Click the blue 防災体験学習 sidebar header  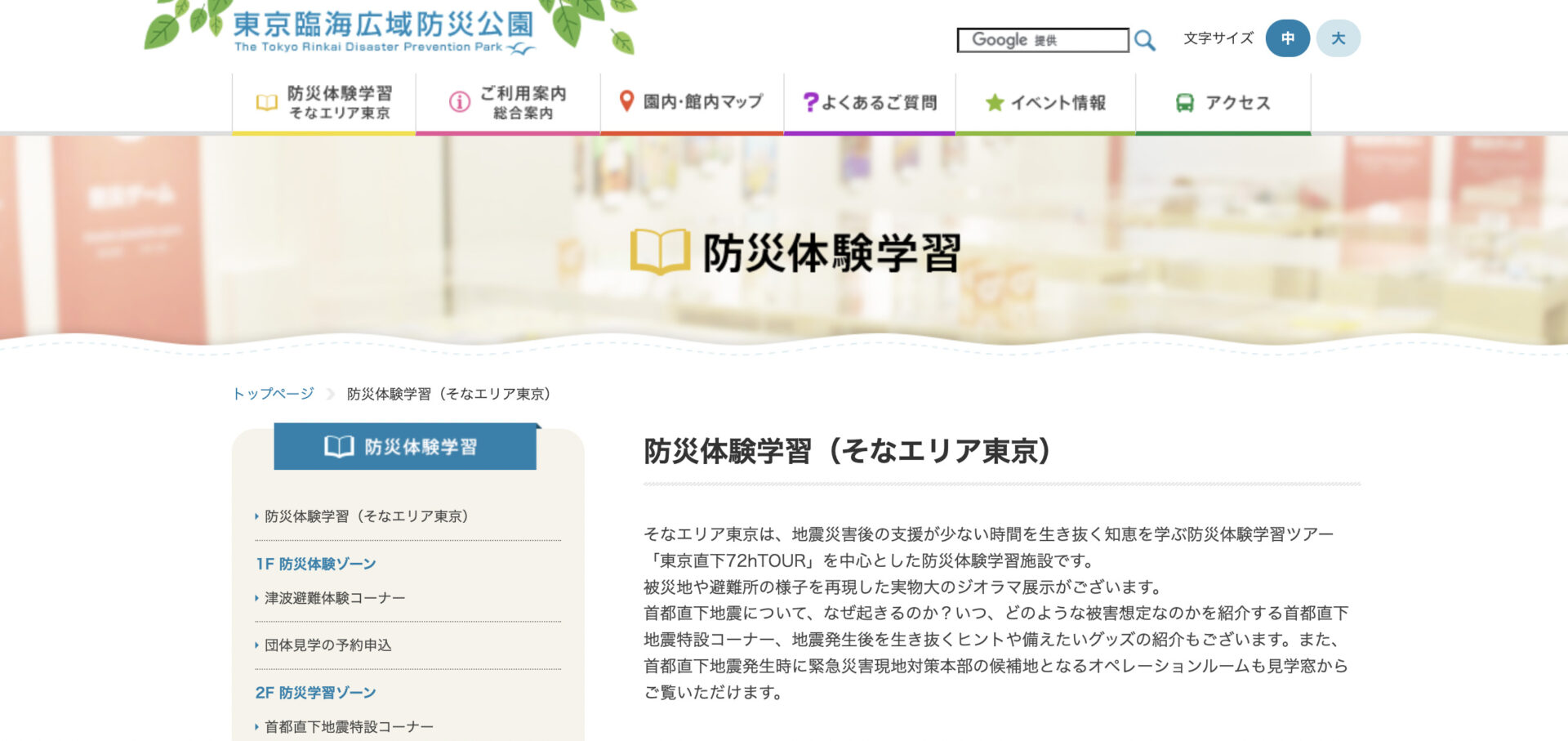click(x=405, y=447)
